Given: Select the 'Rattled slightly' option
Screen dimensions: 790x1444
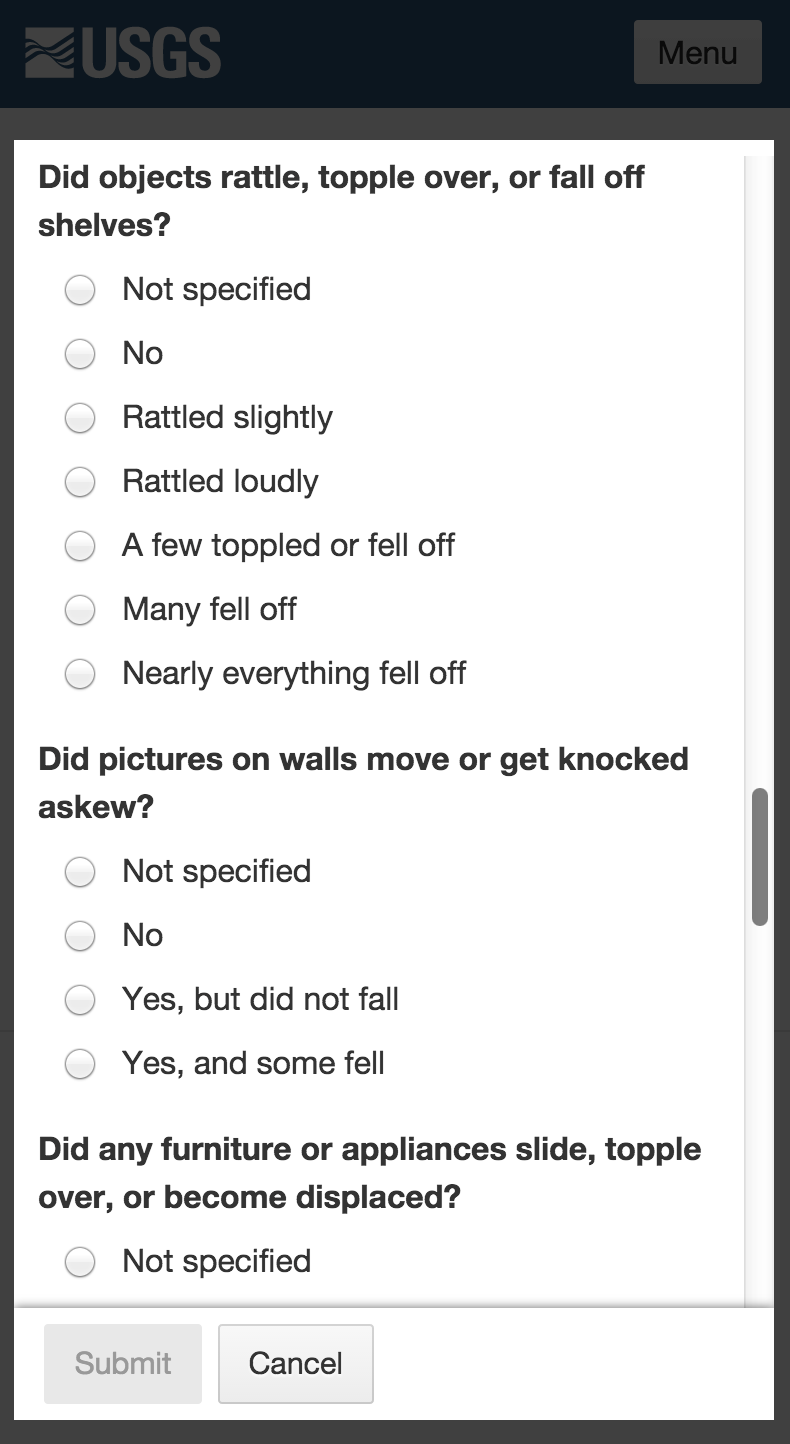Looking at the screenshot, I should point(80,418).
